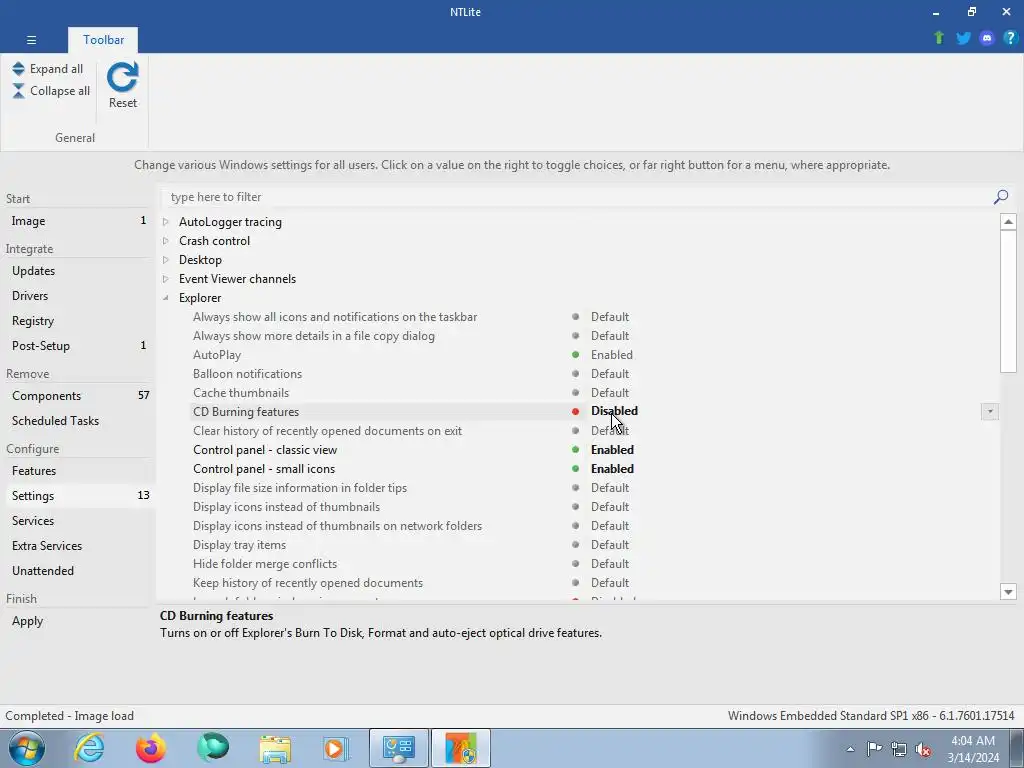Click the blue help question icon

(x=1010, y=38)
